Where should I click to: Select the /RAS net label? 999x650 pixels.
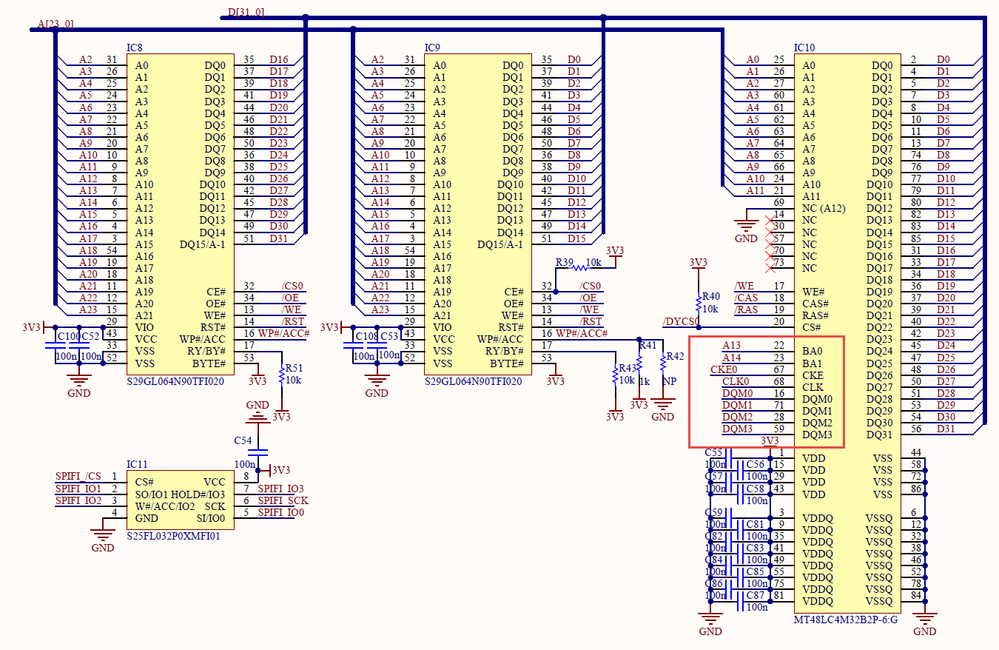click(x=746, y=310)
